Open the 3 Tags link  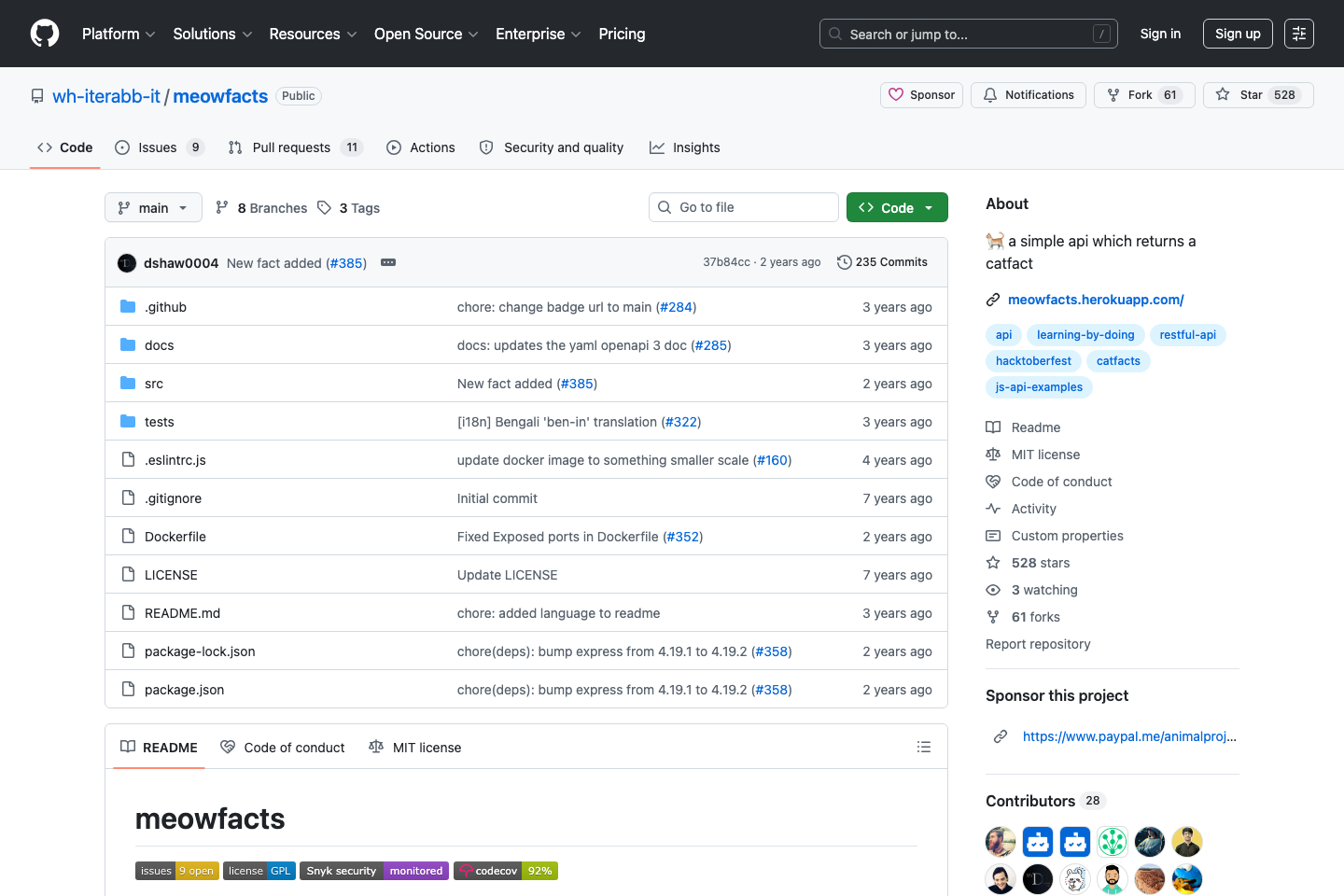point(349,208)
